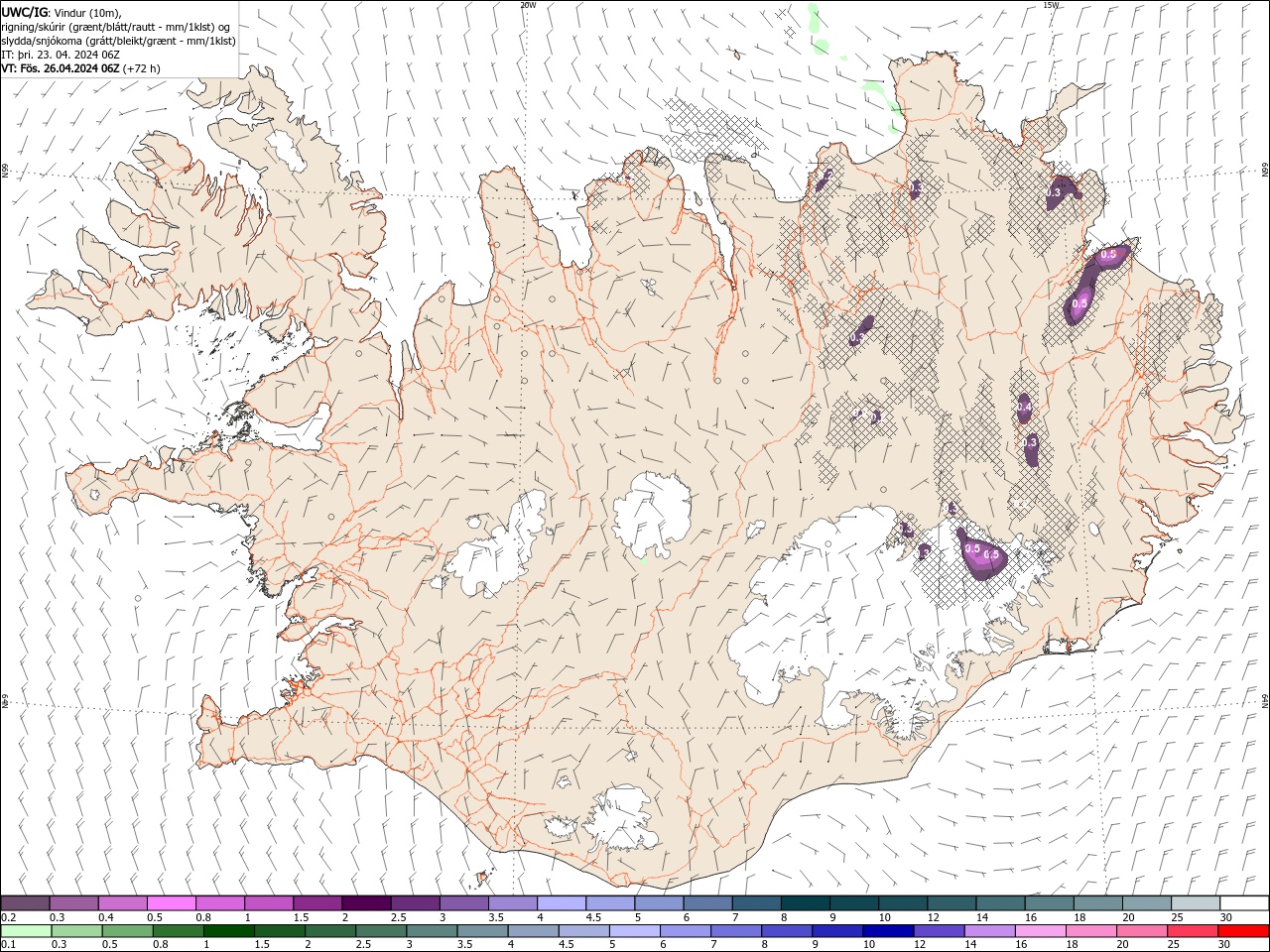The width and height of the screenshot is (1270, 952).
Task: Choose the light grey swatch labeled 25 in upper row
Action: pos(1195,903)
